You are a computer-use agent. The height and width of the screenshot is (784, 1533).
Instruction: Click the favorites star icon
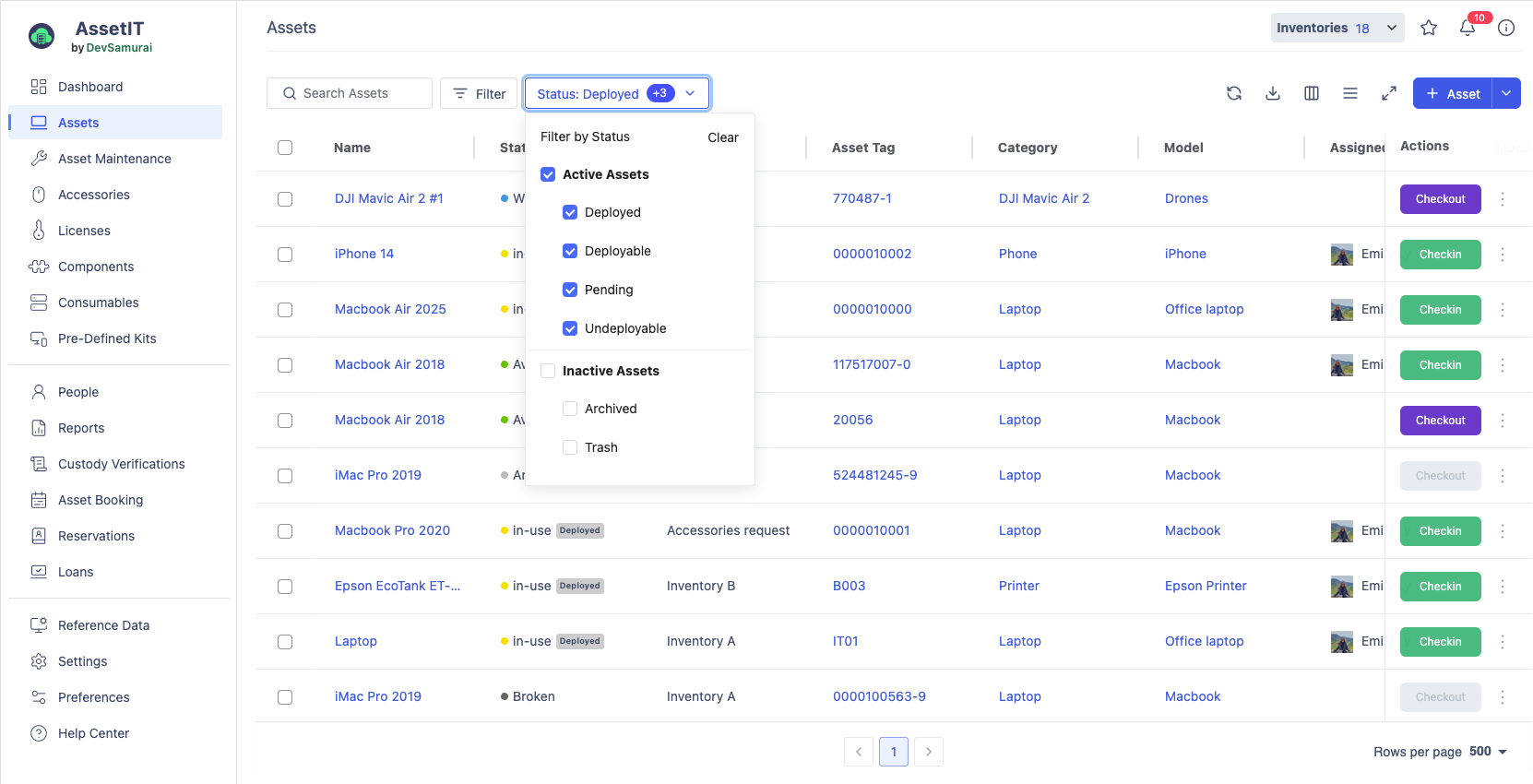pyautogui.click(x=1429, y=28)
